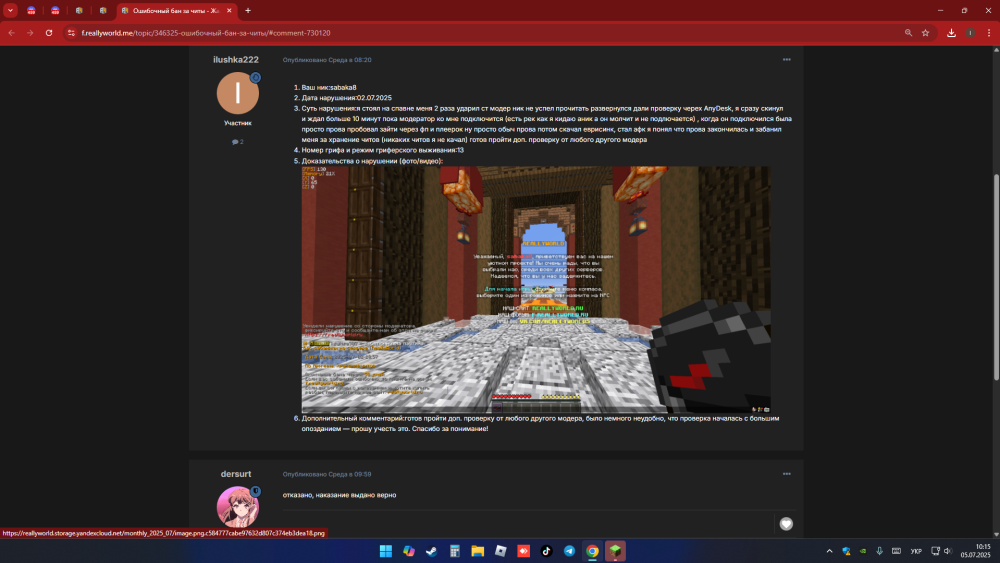The height and width of the screenshot is (563, 1000).
Task: Open the tab search dropdown arrow
Action: tap(10, 10)
